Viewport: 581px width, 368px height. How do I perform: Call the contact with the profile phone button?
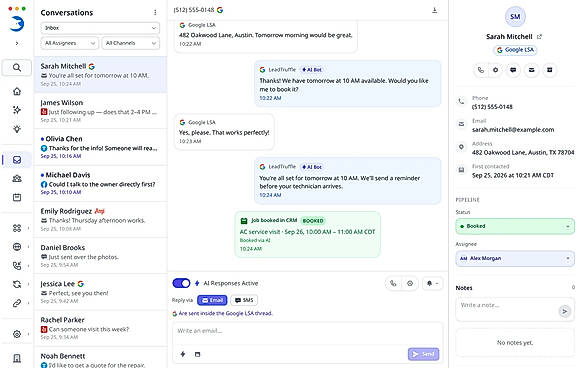[x=481, y=70]
